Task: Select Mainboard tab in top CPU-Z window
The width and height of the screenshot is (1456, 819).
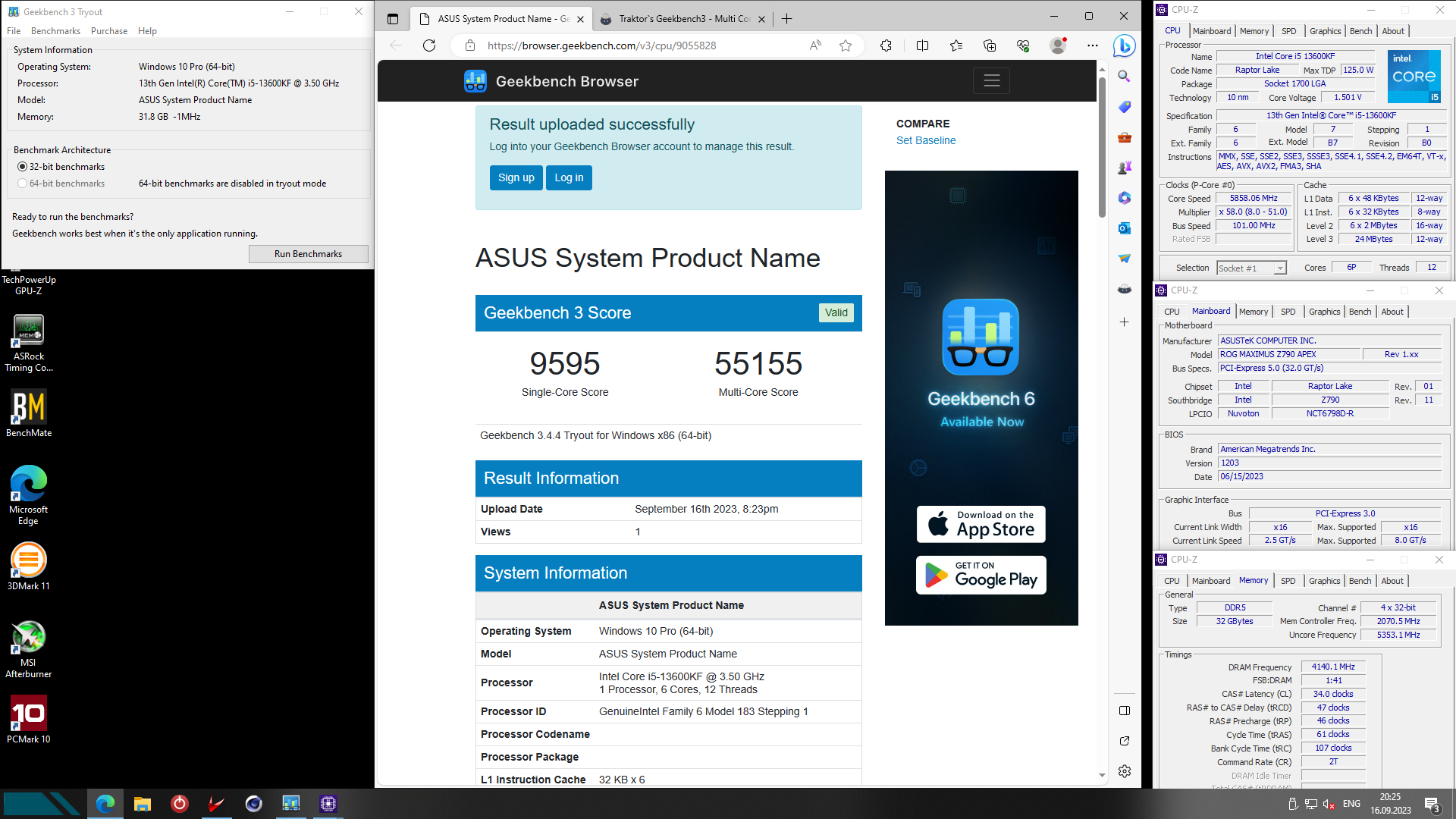Action: point(1212,31)
